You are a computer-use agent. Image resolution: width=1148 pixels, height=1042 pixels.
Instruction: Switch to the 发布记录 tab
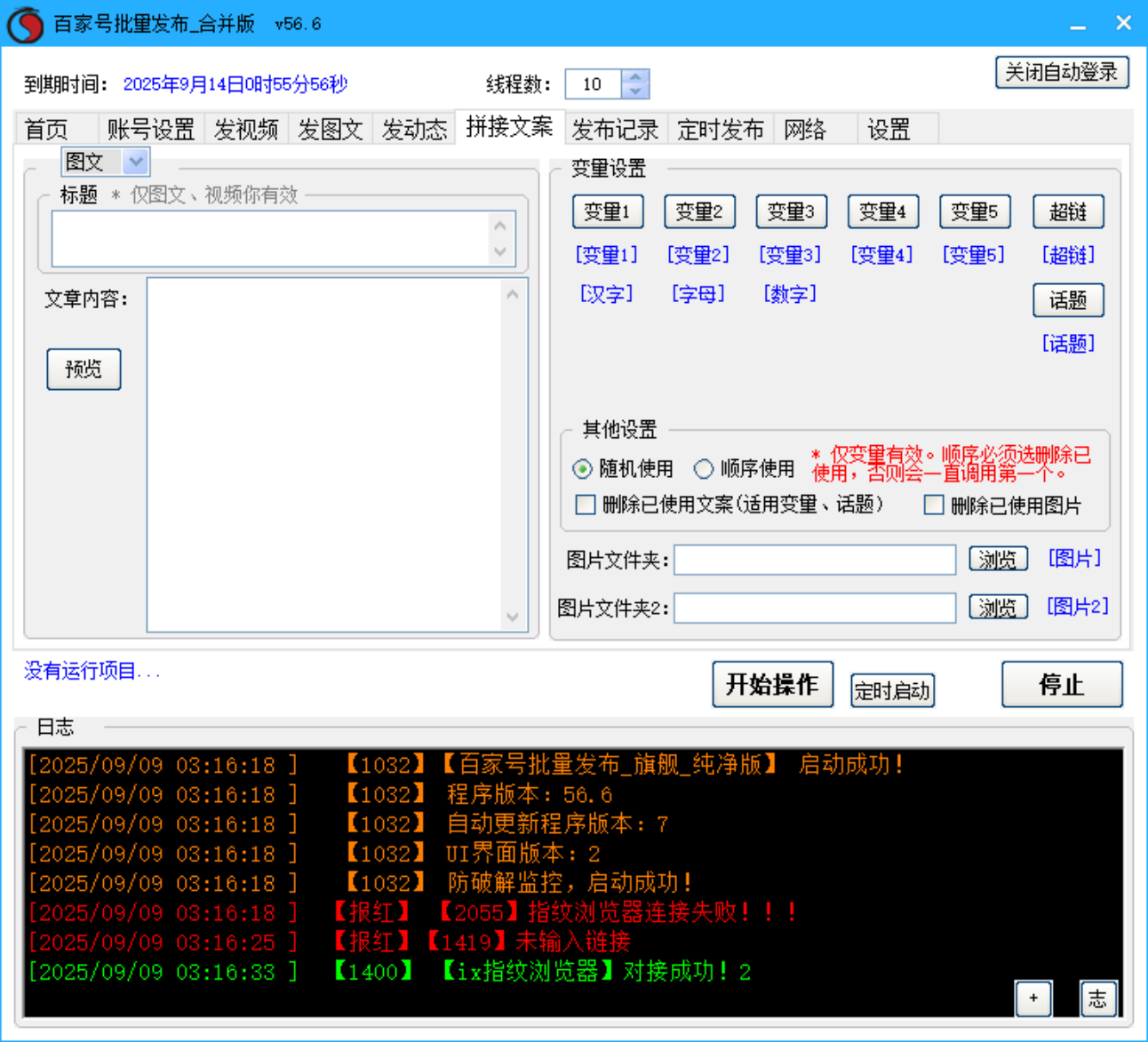click(x=615, y=129)
